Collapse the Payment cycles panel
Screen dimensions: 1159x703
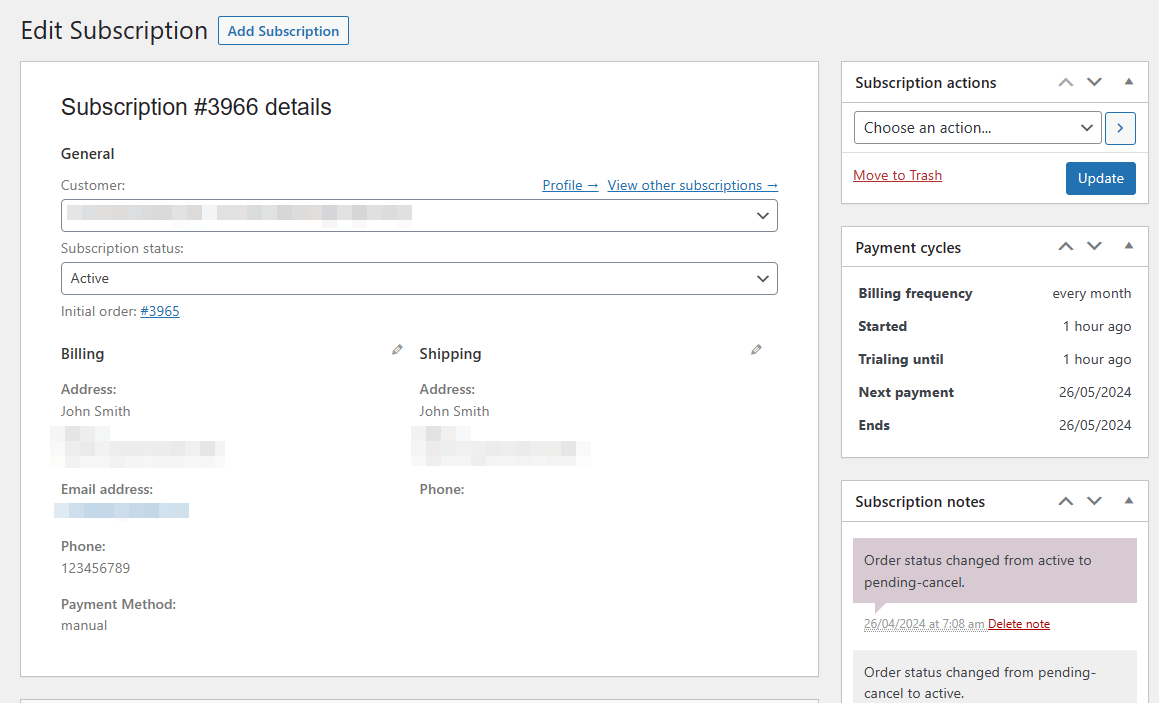(1129, 246)
